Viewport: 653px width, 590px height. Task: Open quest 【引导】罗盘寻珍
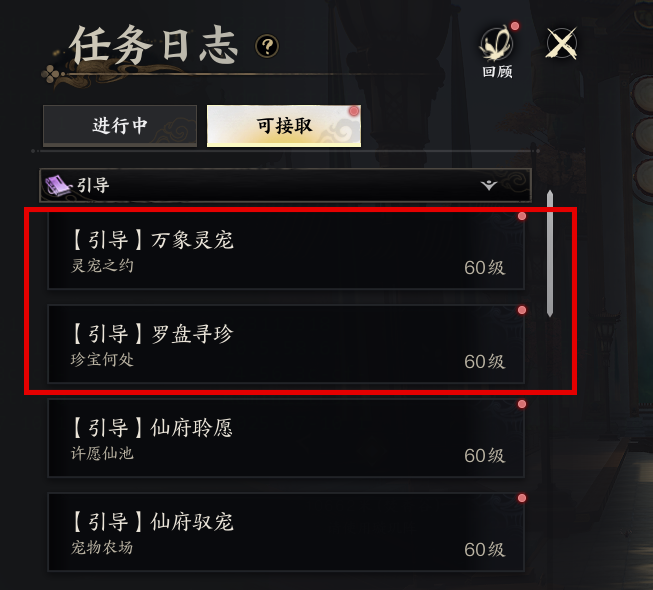coord(286,344)
